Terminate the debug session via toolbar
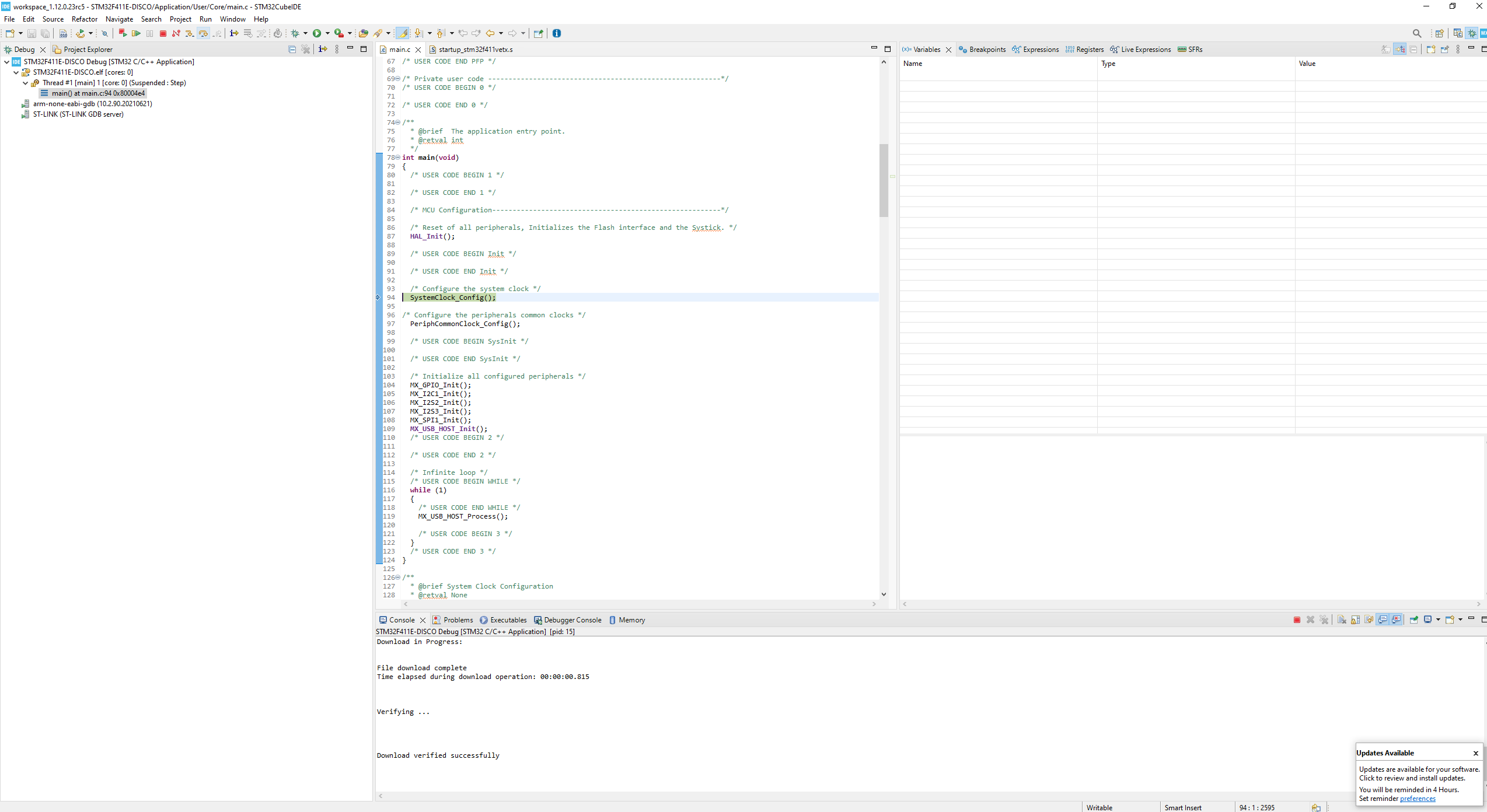The height and width of the screenshot is (812, 1487). pyautogui.click(x=163, y=33)
